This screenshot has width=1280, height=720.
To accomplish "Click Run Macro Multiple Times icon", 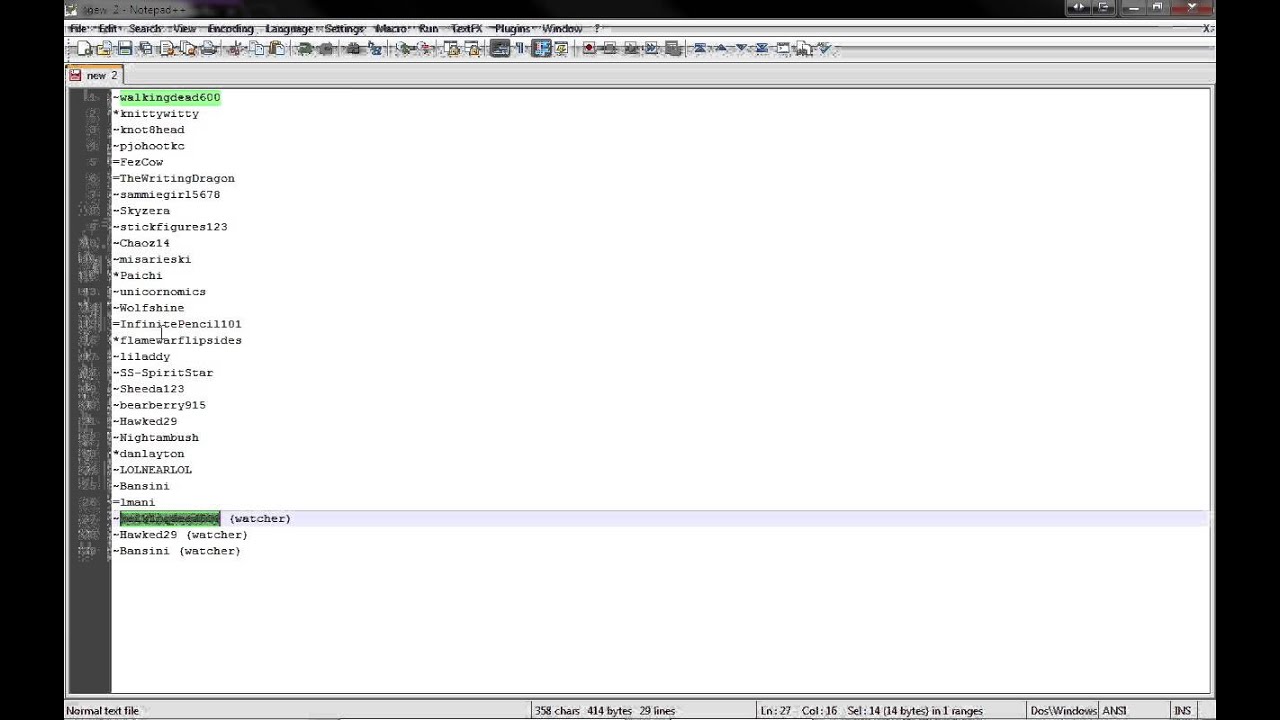I will coord(651,48).
